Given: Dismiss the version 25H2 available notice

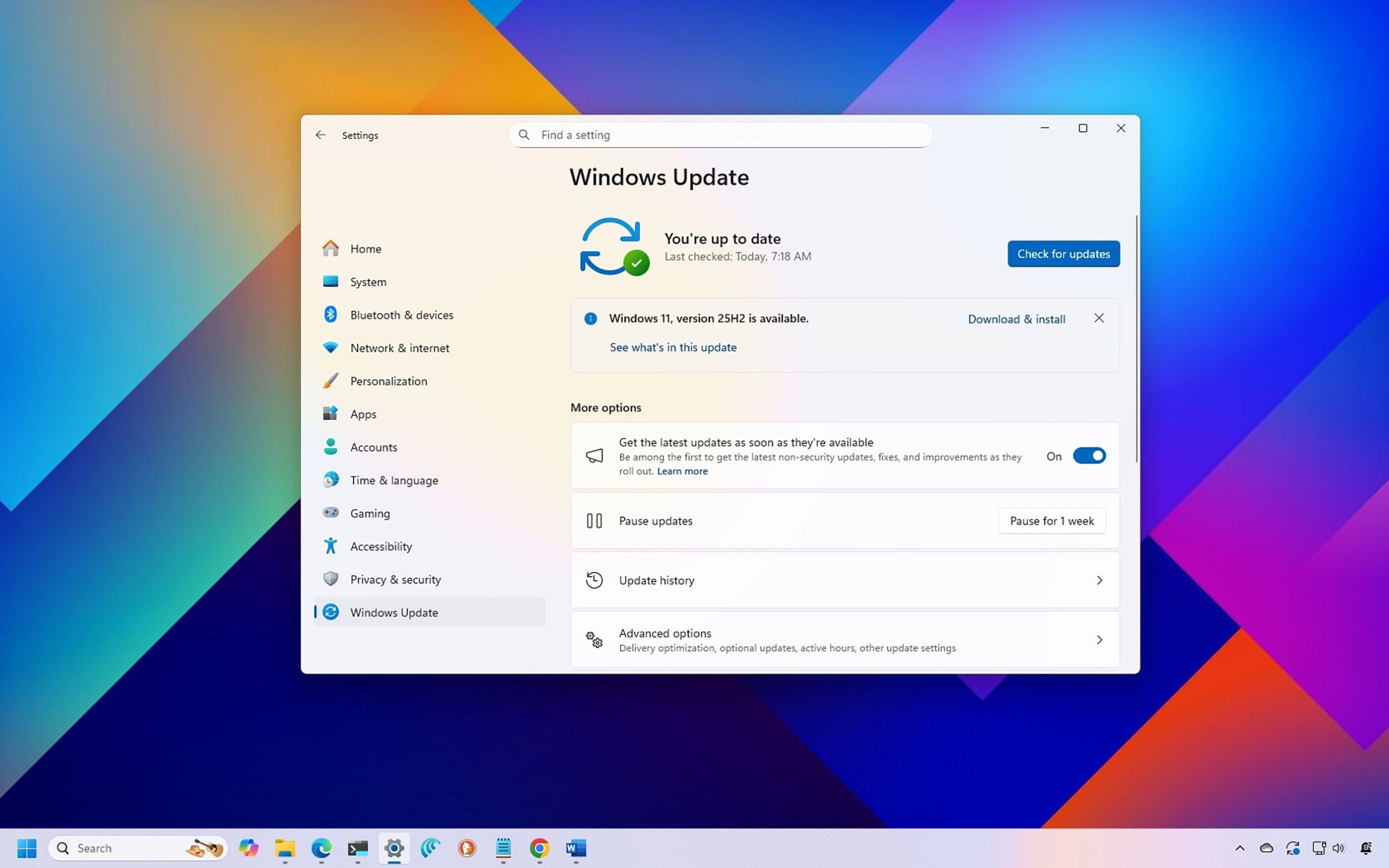Looking at the screenshot, I should coord(1098,318).
